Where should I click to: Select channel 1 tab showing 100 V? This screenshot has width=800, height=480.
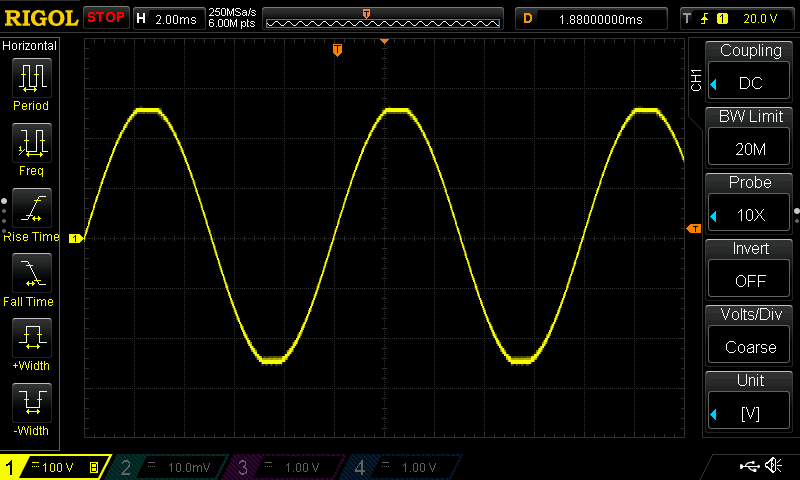click(x=55, y=467)
